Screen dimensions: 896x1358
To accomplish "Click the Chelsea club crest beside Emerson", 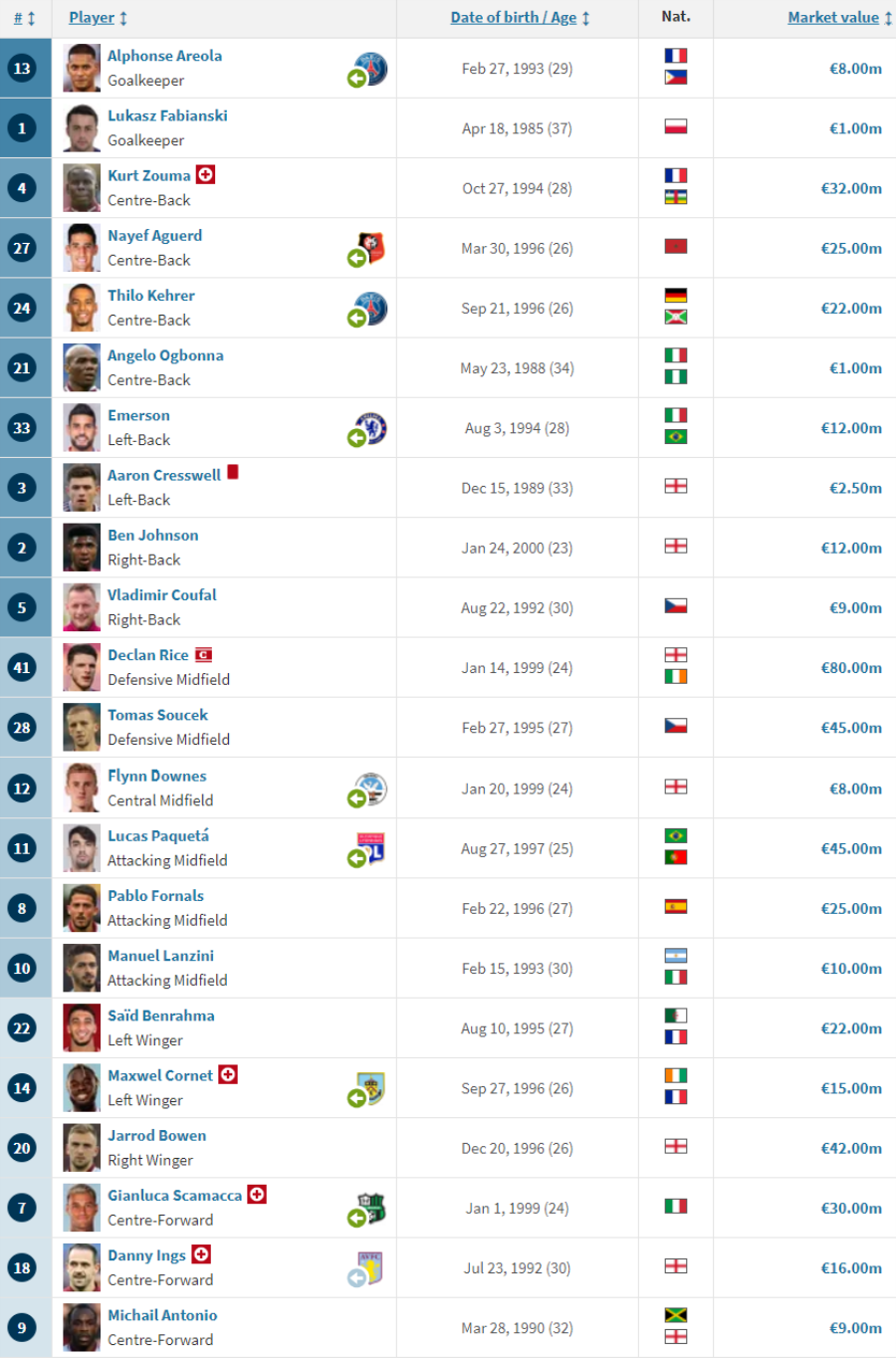I will [372, 428].
